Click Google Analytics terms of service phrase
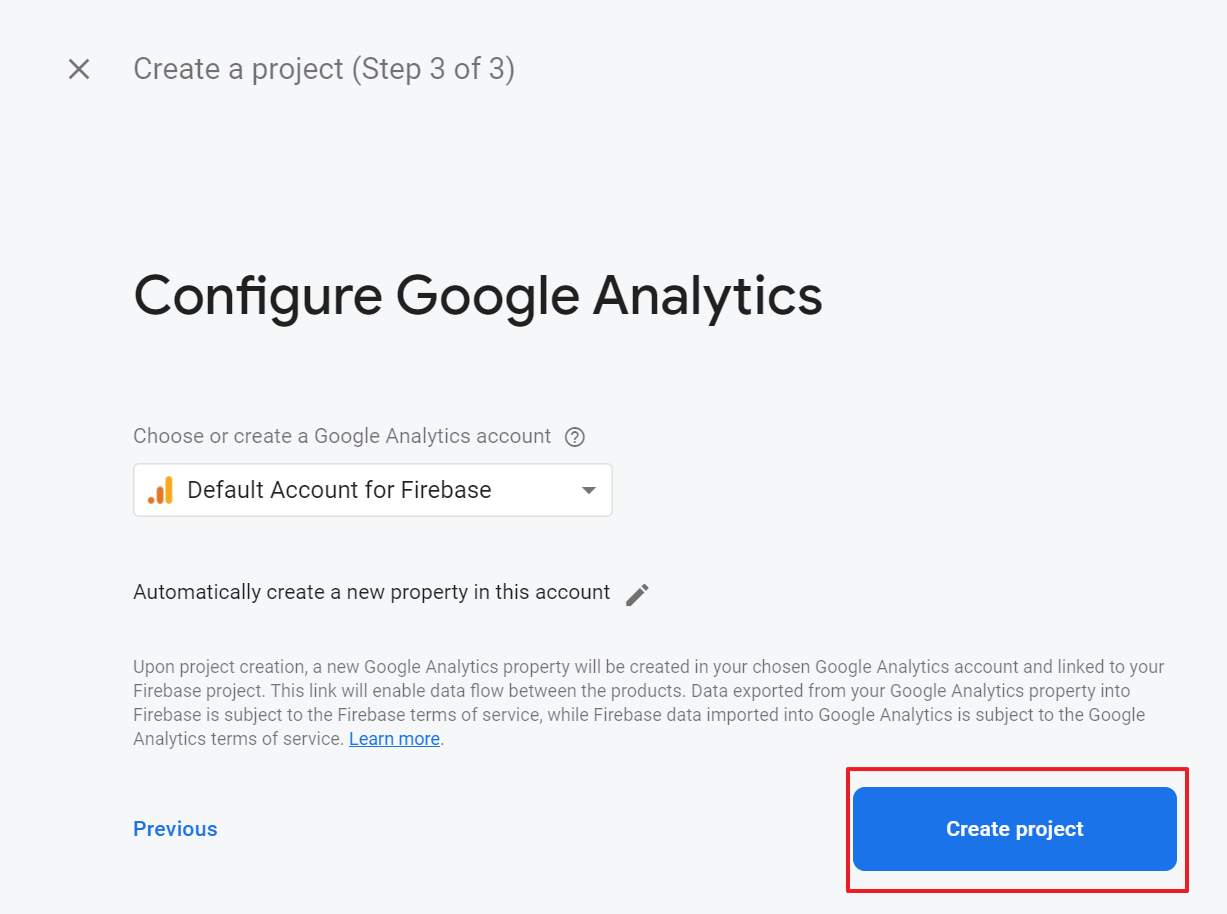The image size is (1227, 914). 240,739
